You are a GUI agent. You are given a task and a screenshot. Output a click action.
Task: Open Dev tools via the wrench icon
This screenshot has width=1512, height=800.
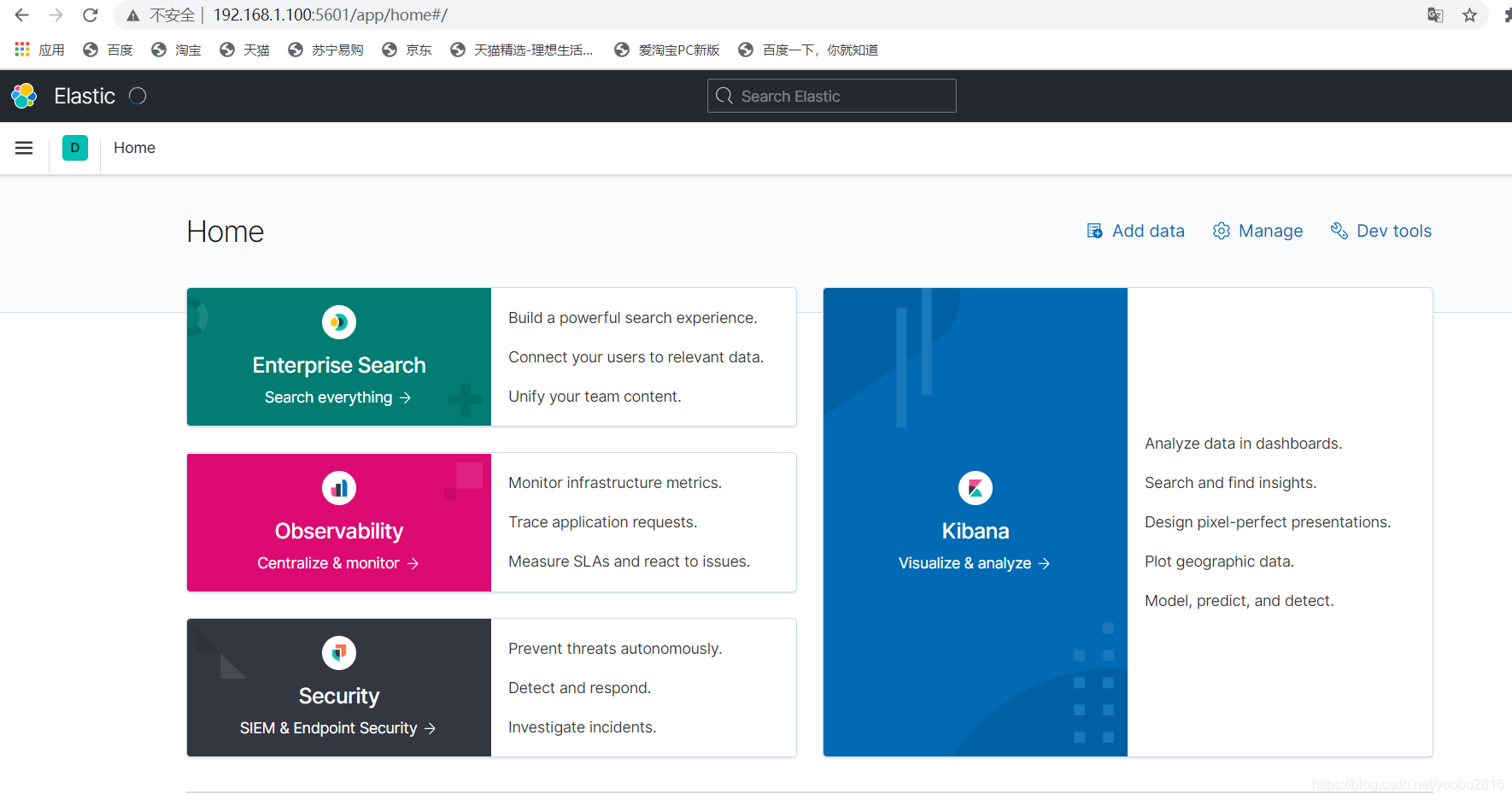[1339, 231]
